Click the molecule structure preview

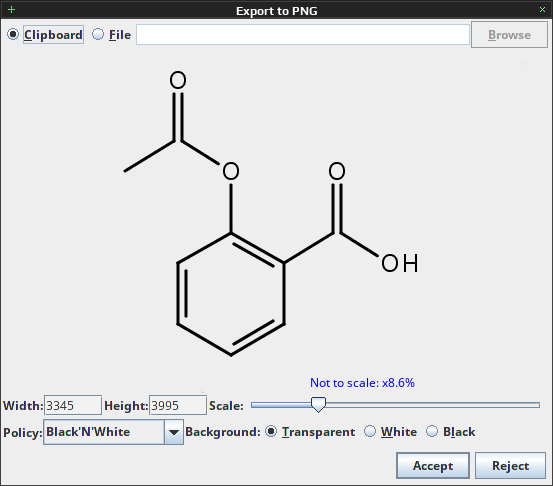[271, 213]
